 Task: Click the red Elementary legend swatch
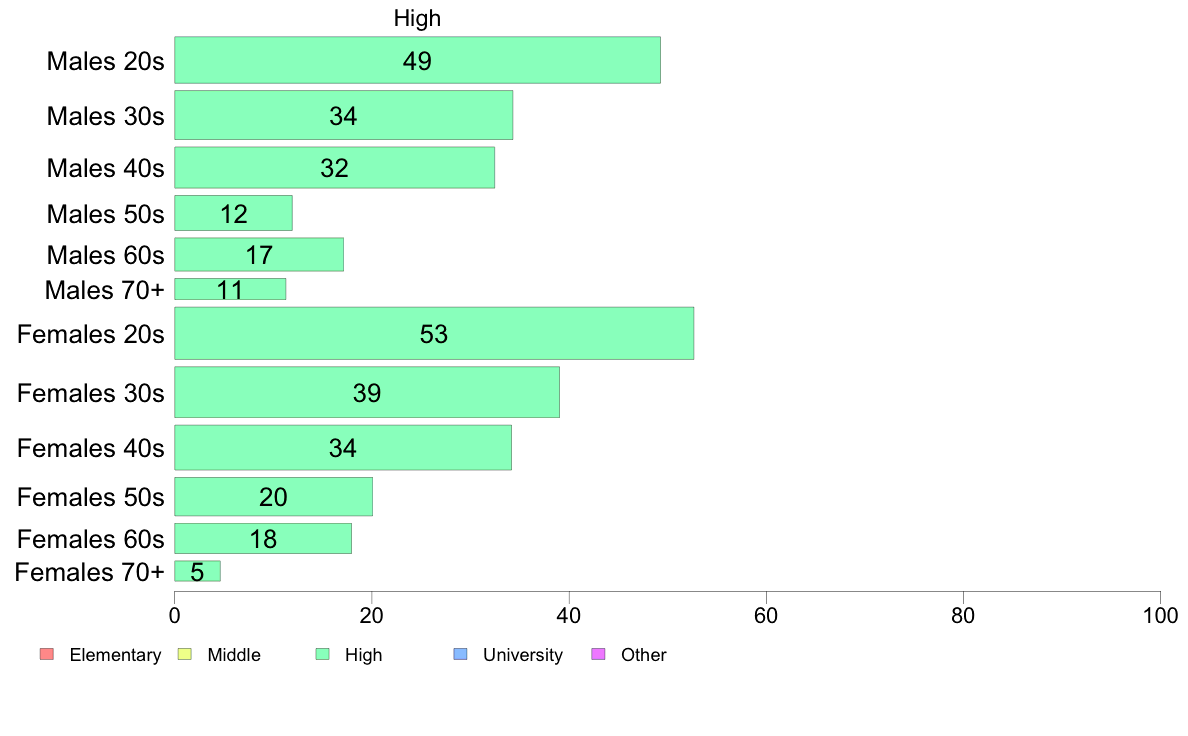[x=47, y=654]
